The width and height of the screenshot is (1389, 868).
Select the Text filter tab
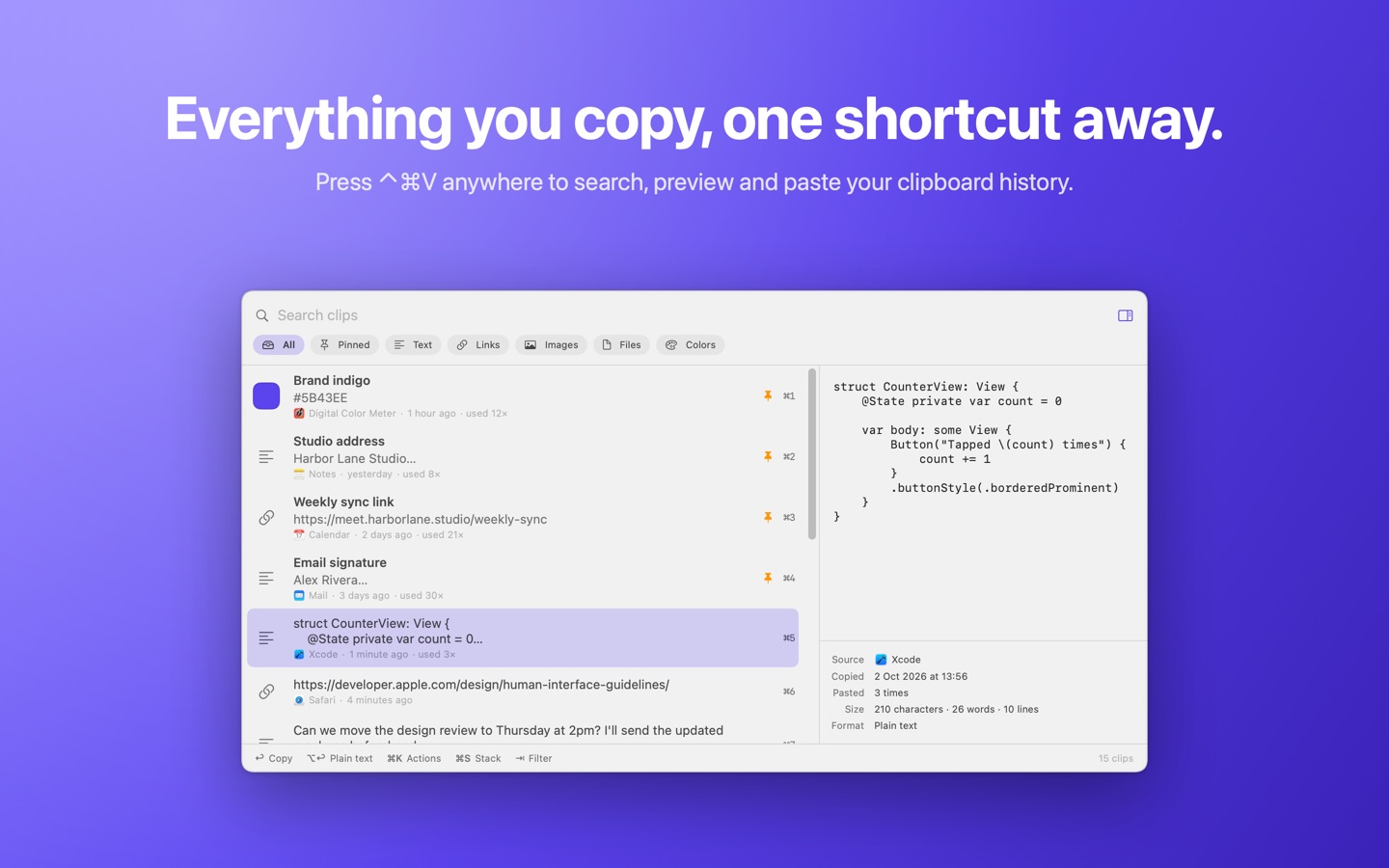[413, 344]
